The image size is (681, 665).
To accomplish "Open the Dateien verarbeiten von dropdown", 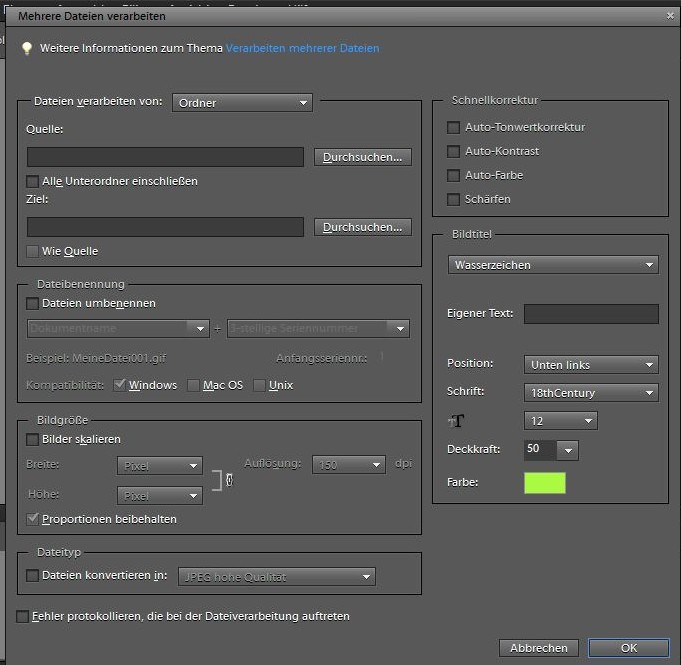I will 242,102.
